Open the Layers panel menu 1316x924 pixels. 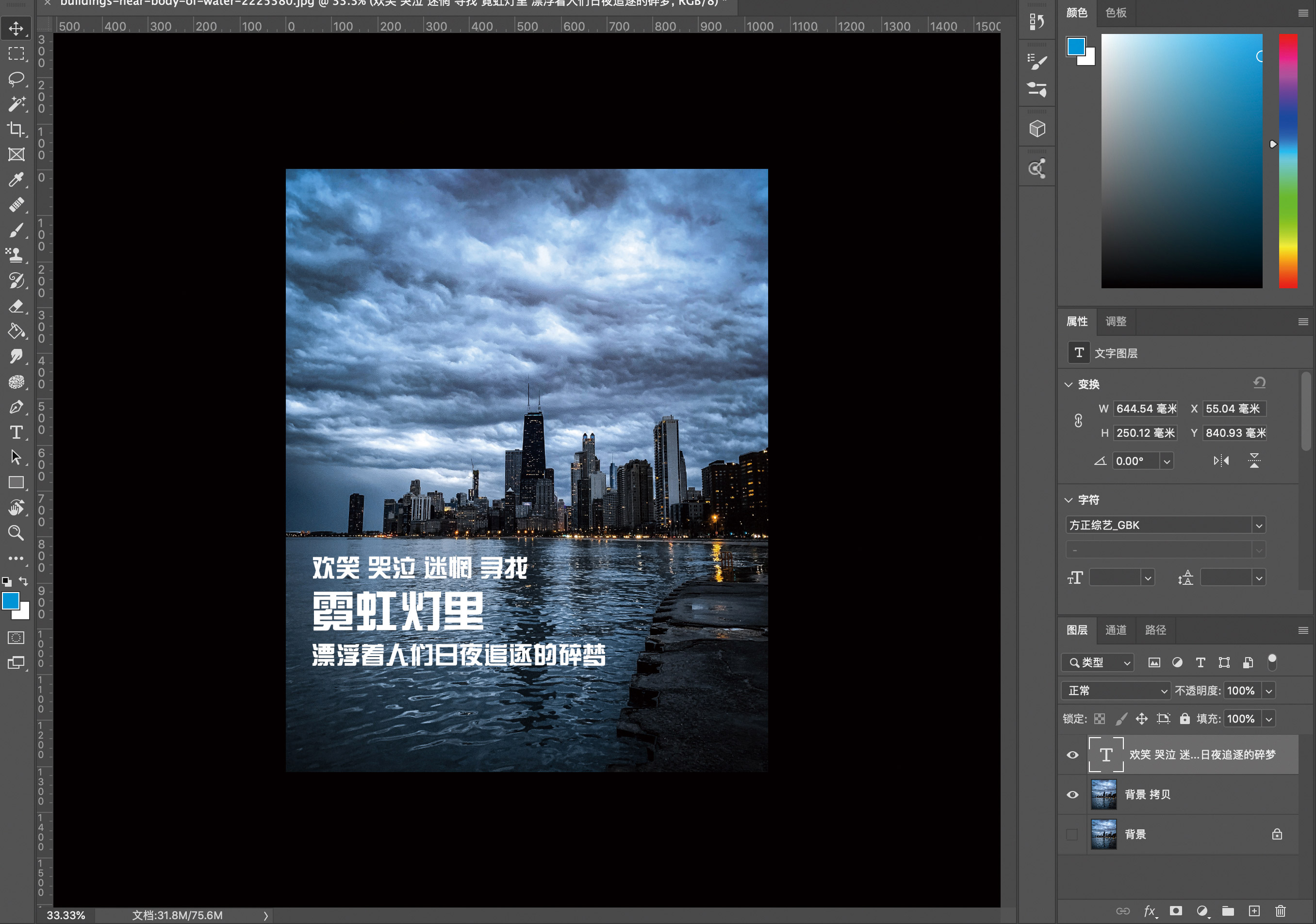(x=1303, y=630)
